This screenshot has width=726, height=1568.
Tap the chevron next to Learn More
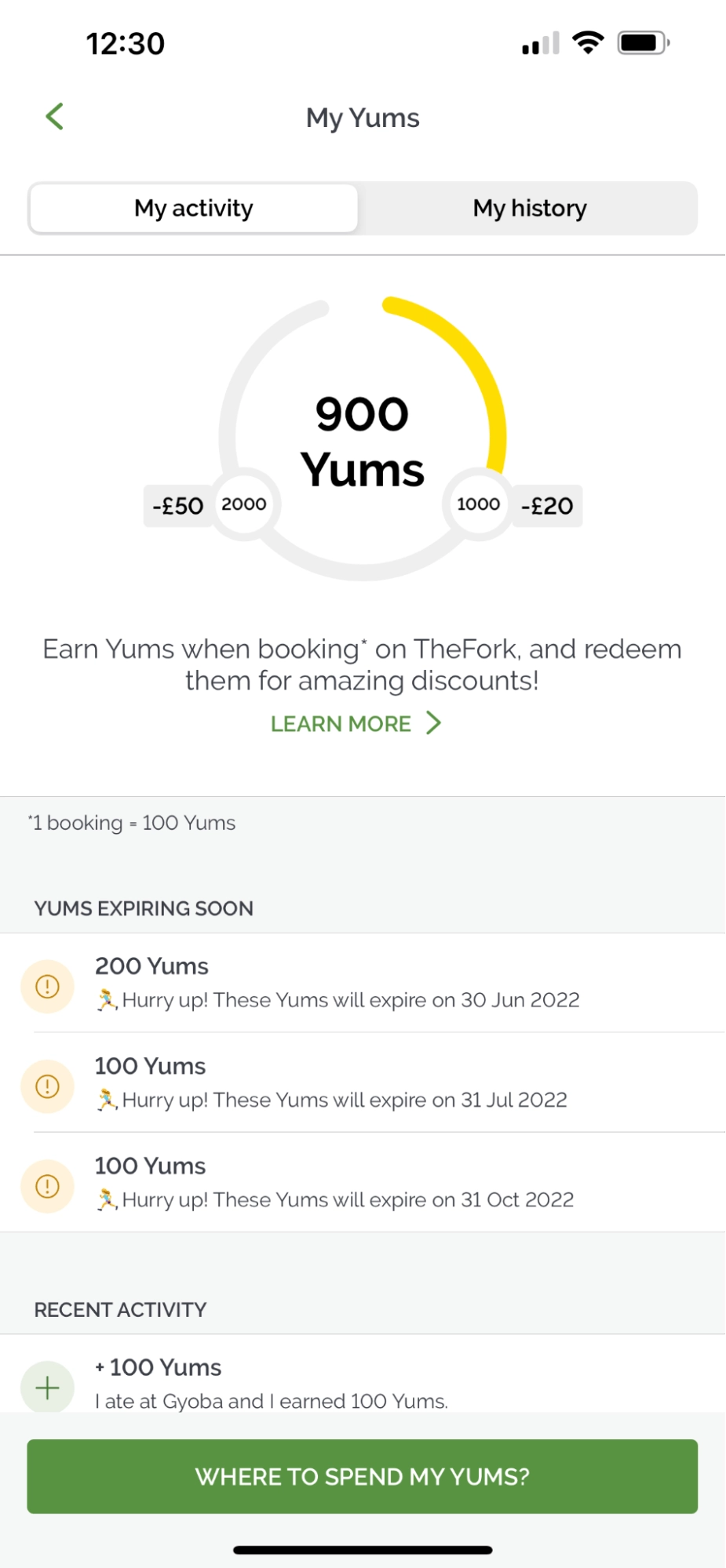point(434,722)
